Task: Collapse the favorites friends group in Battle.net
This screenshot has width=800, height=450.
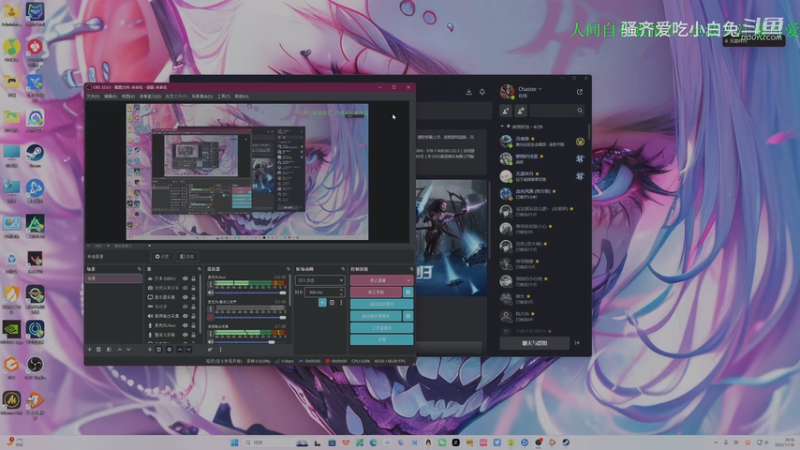Action: [502, 126]
